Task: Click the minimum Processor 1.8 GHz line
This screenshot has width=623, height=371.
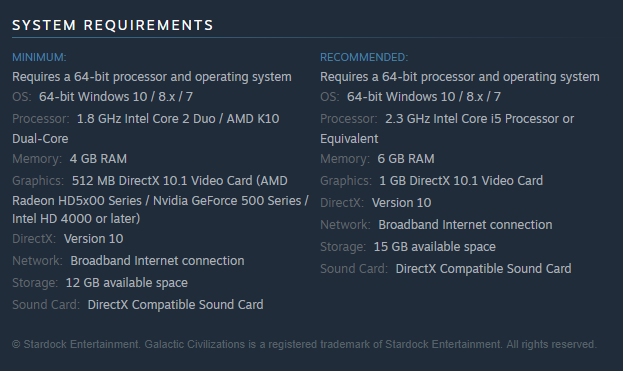Action: point(146,119)
